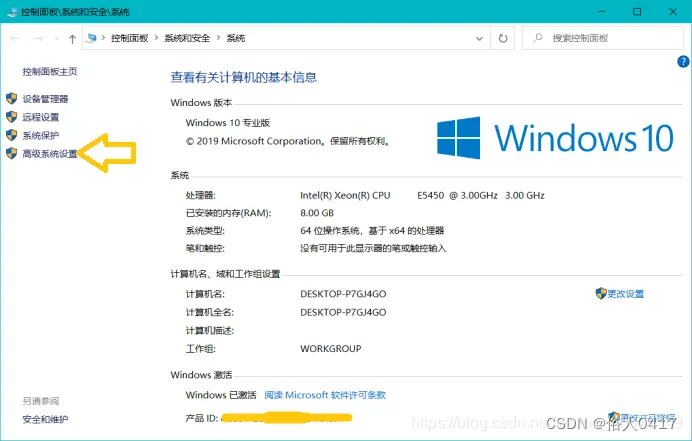Open the address bar history dropdown
This screenshot has height=441, width=692.
point(479,39)
